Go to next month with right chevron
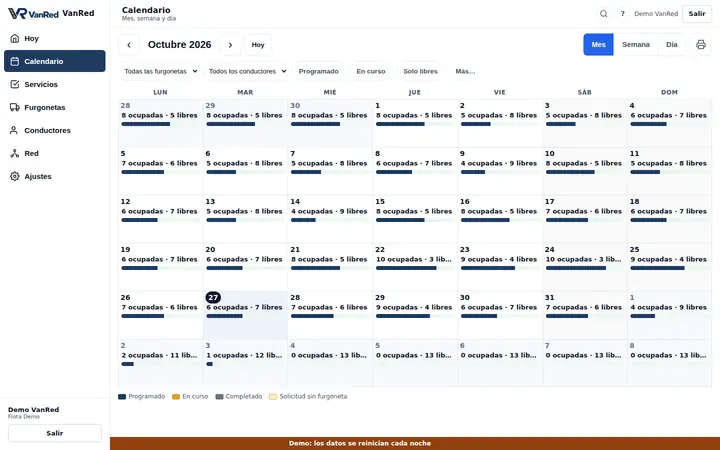Image resolution: width=720 pixels, height=450 pixels. pyautogui.click(x=231, y=45)
